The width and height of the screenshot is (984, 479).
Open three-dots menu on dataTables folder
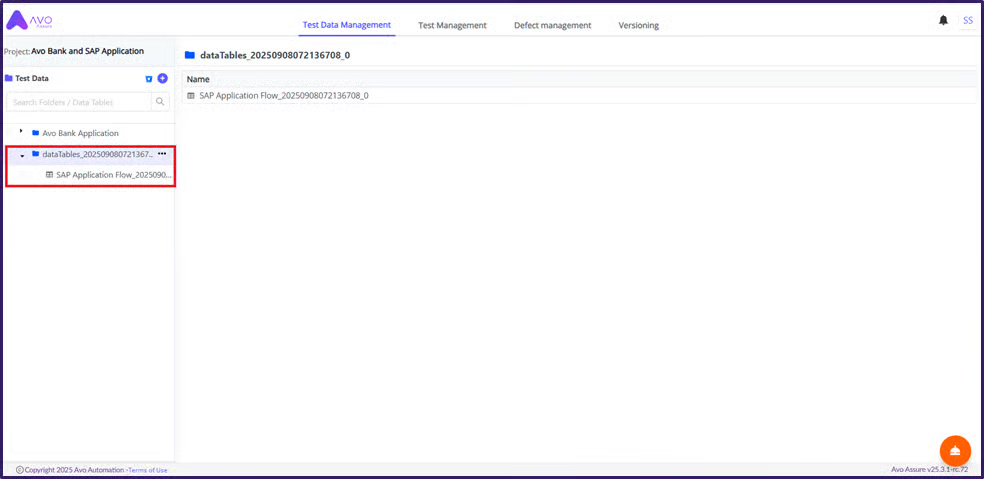pos(162,154)
